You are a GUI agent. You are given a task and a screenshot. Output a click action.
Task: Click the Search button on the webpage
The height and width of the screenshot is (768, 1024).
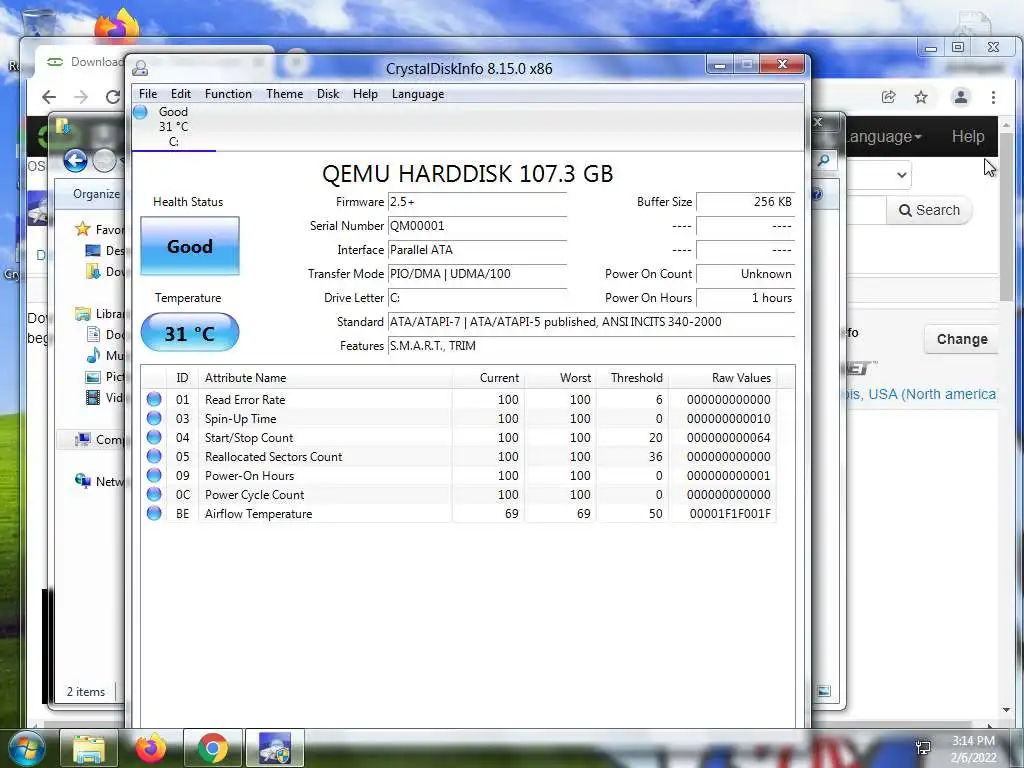click(x=929, y=210)
